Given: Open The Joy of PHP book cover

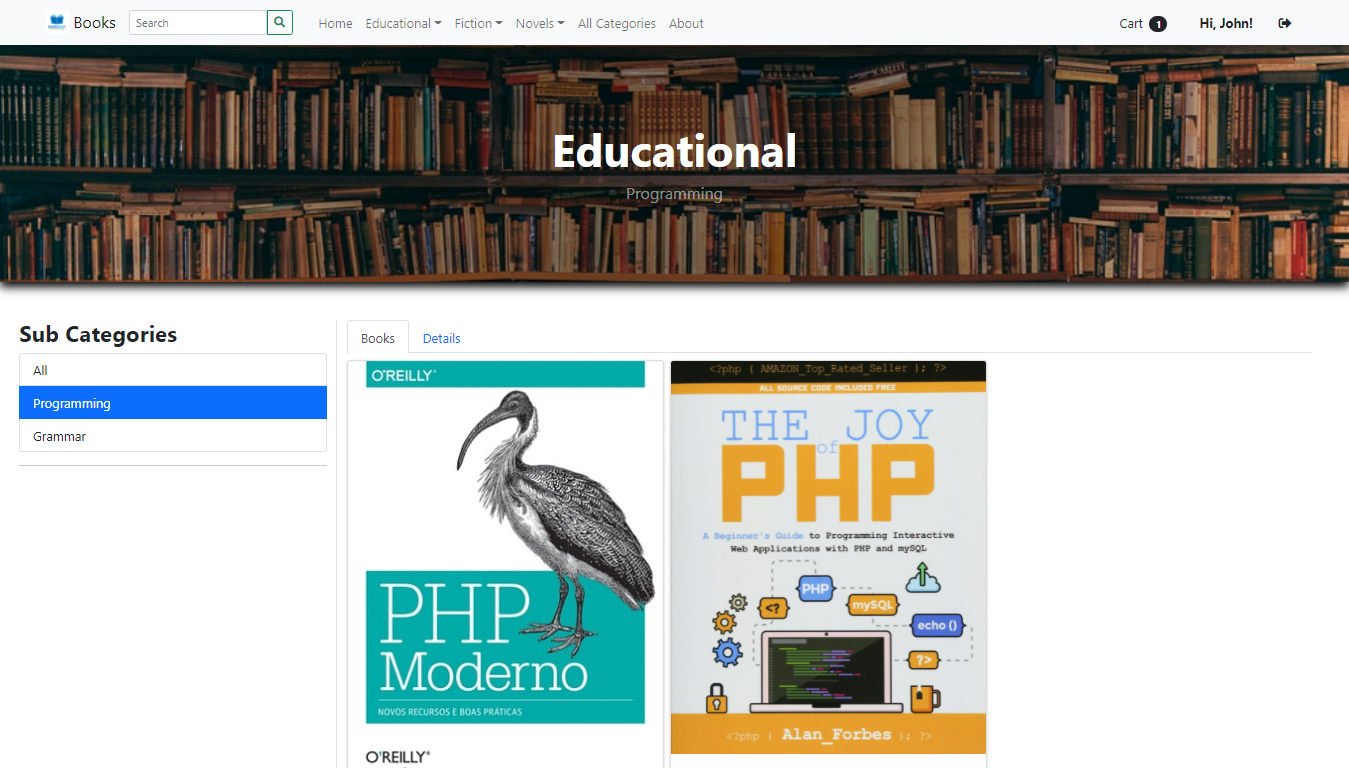Looking at the screenshot, I should pyautogui.click(x=828, y=557).
